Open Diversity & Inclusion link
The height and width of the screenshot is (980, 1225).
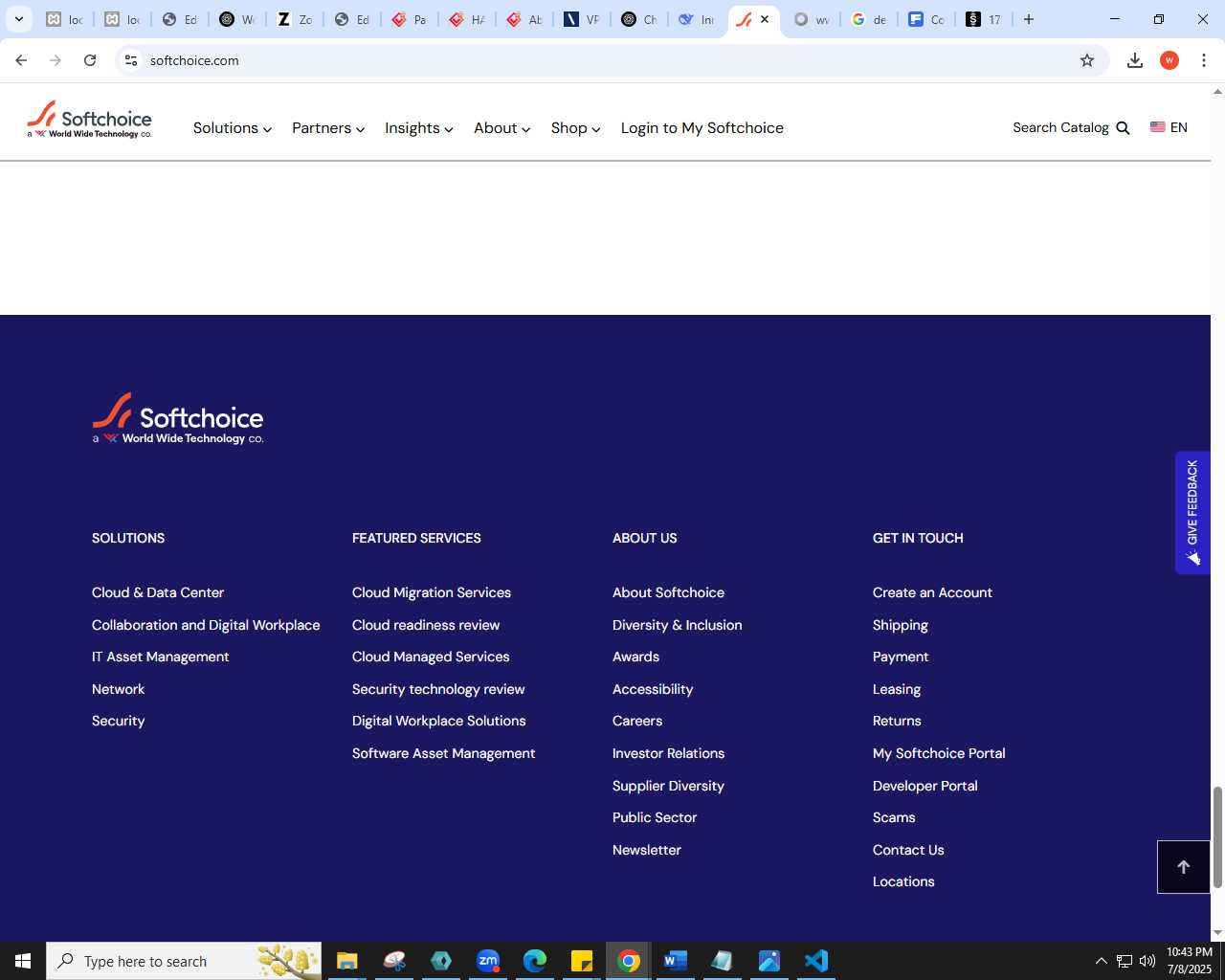[x=678, y=625]
